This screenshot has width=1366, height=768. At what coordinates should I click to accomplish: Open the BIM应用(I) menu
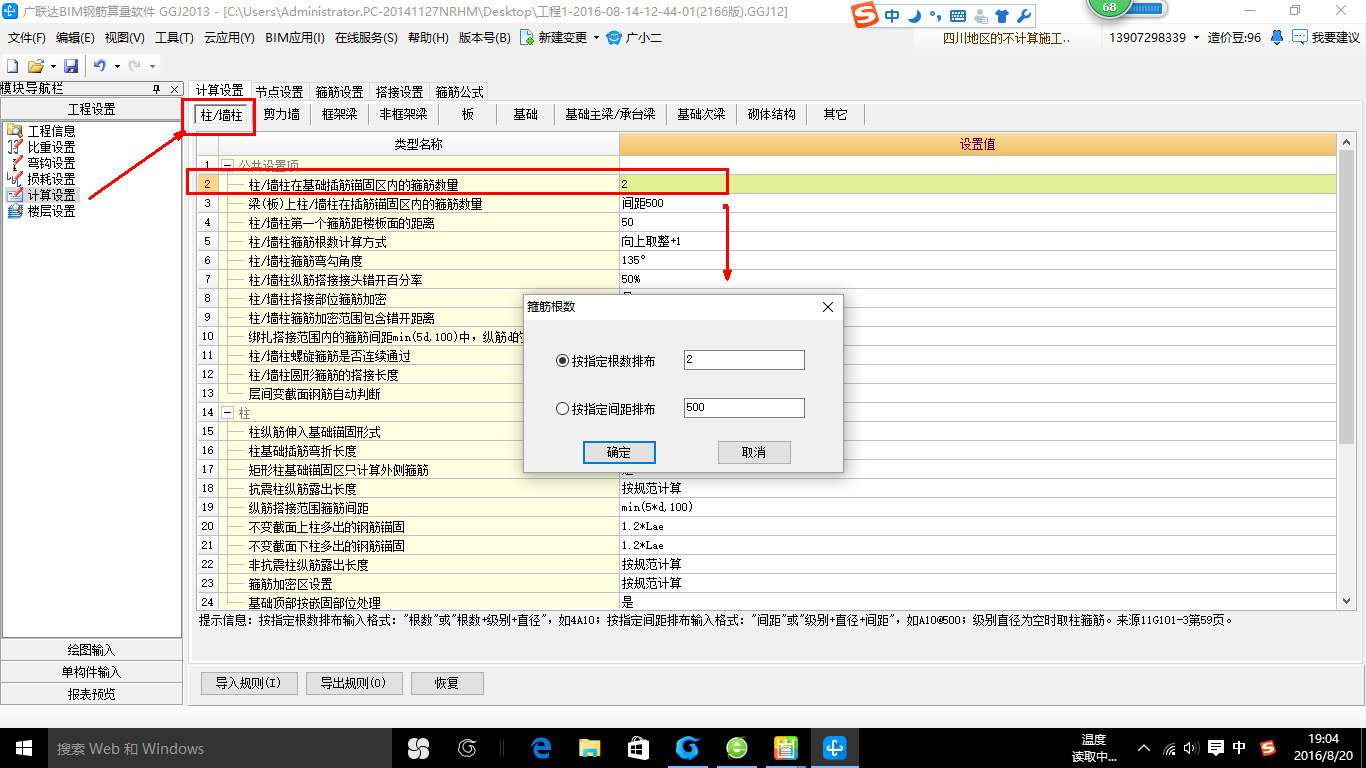(x=295, y=38)
